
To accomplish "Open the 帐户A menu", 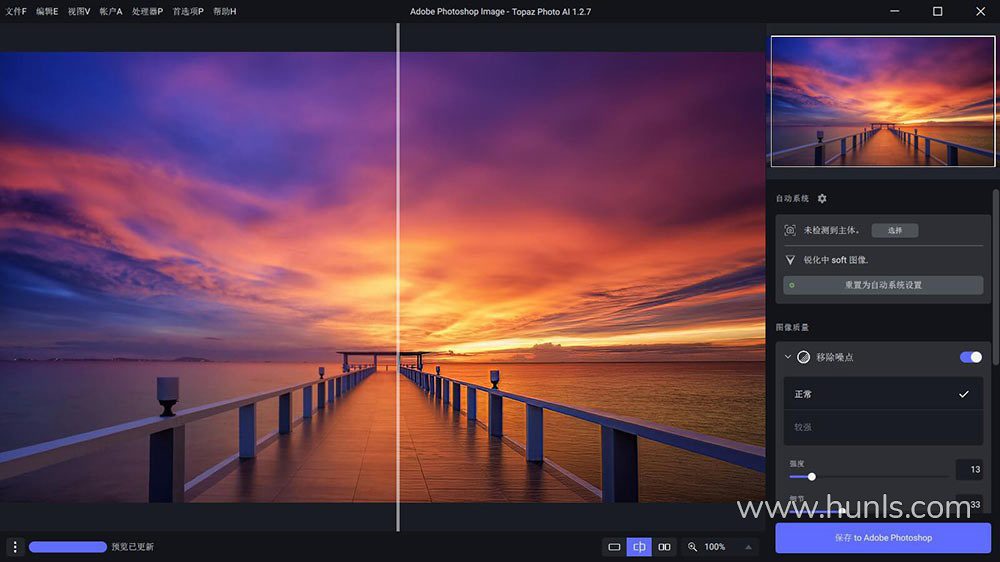I will 111,11.
